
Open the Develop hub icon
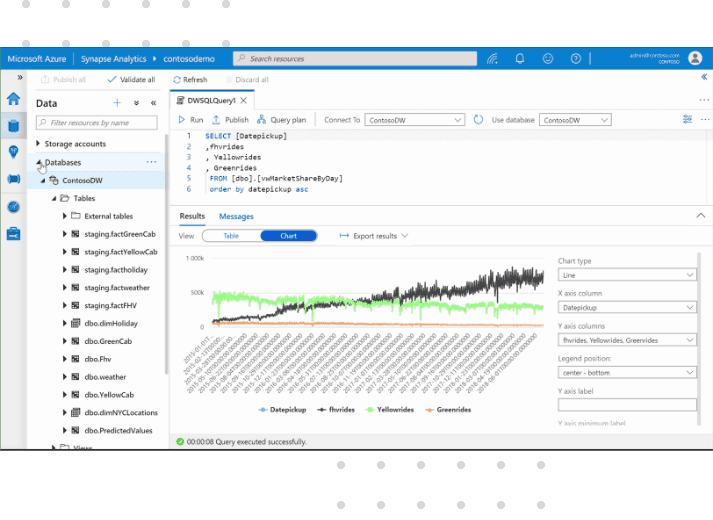pyautogui.click(x=13, y=152)
